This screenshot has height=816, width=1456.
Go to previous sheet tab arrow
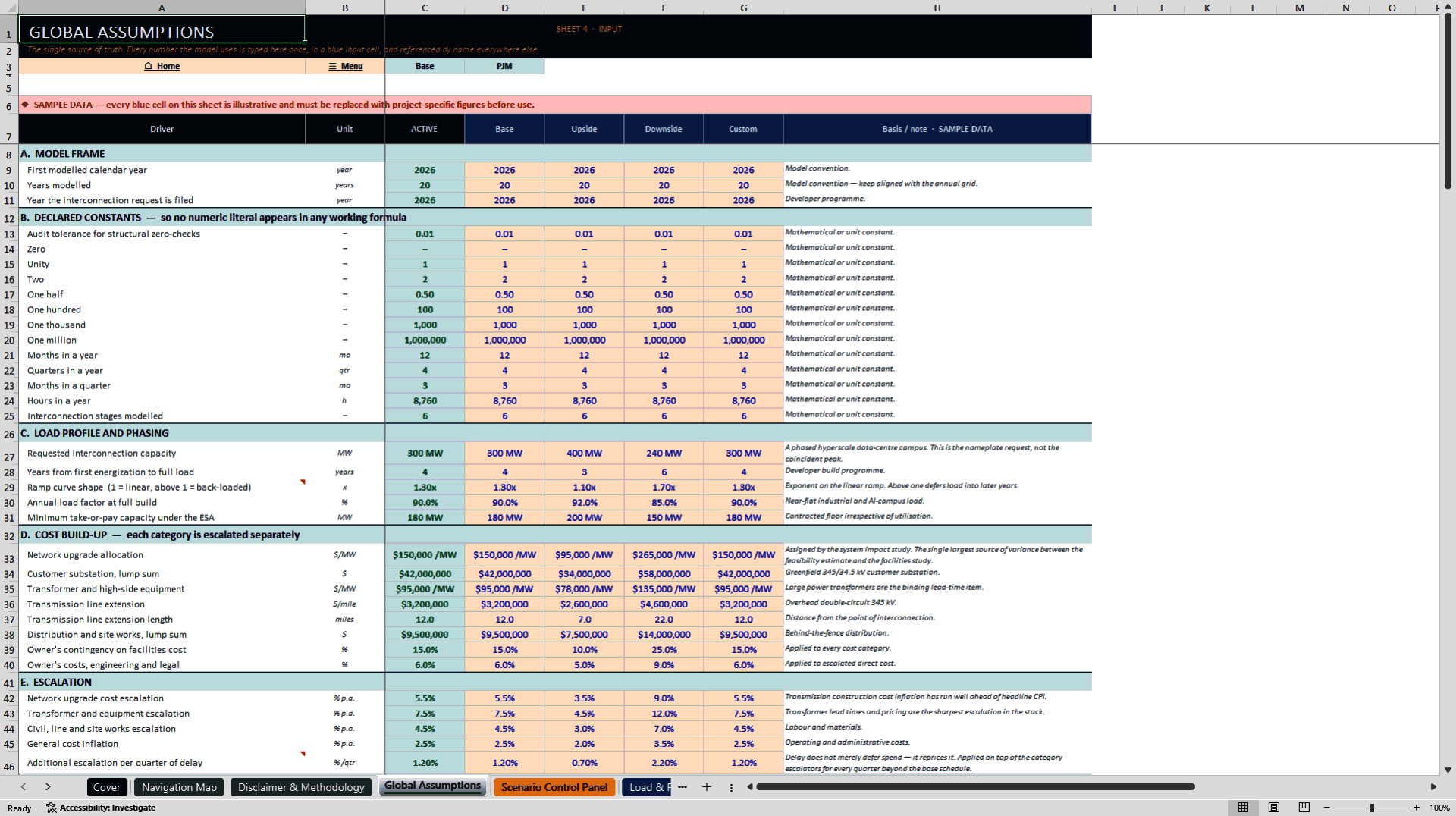point(24,787)
